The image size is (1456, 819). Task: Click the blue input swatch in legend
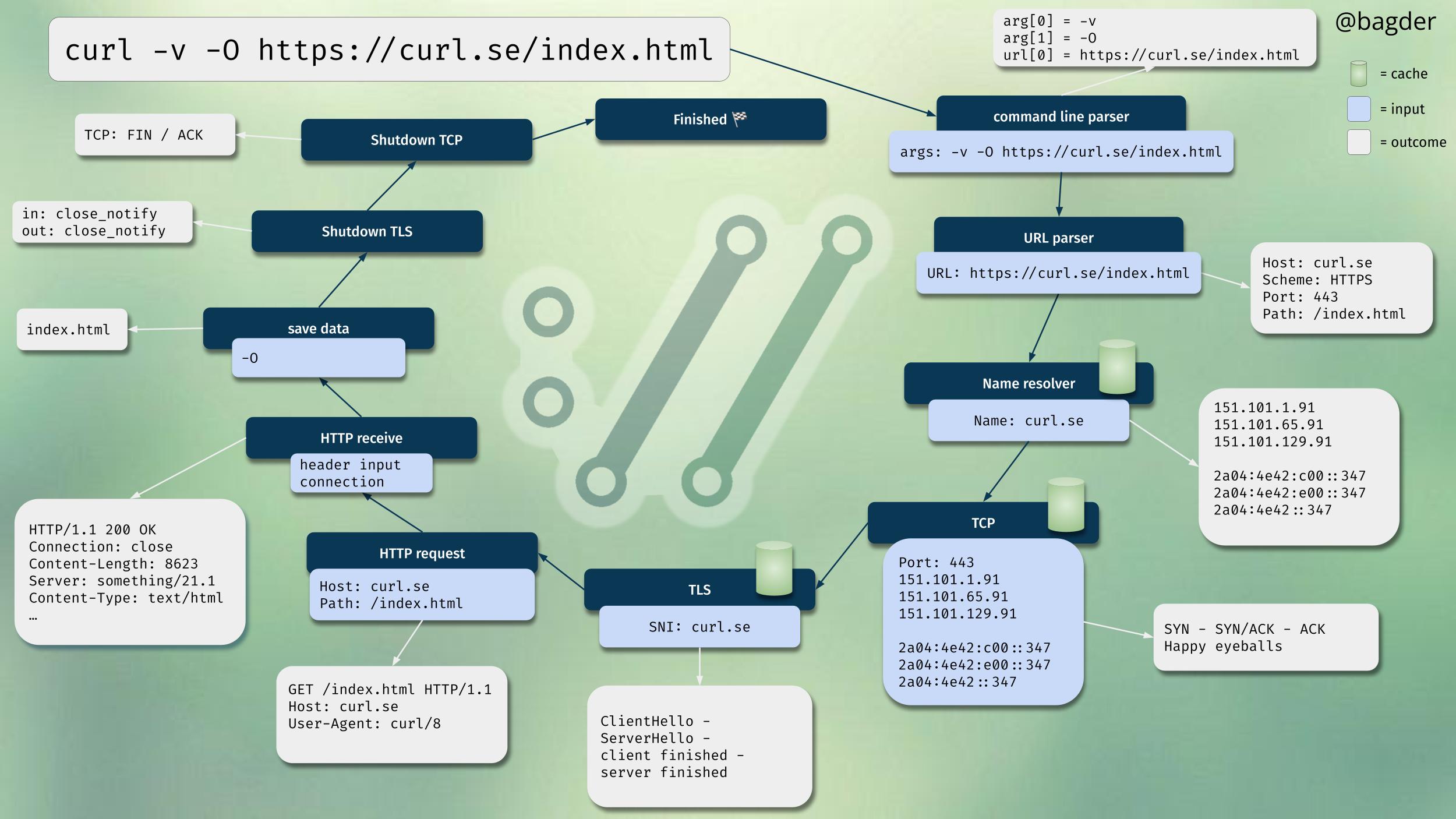(1358, 109)
